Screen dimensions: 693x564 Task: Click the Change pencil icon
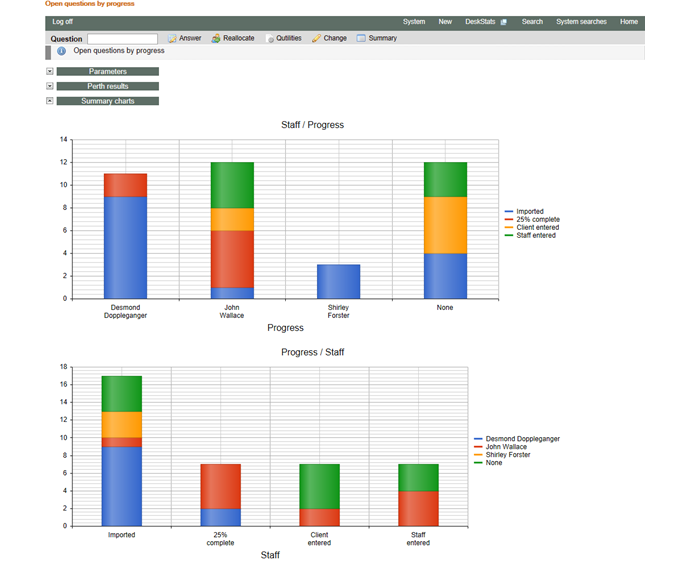[x=316, y=38]
